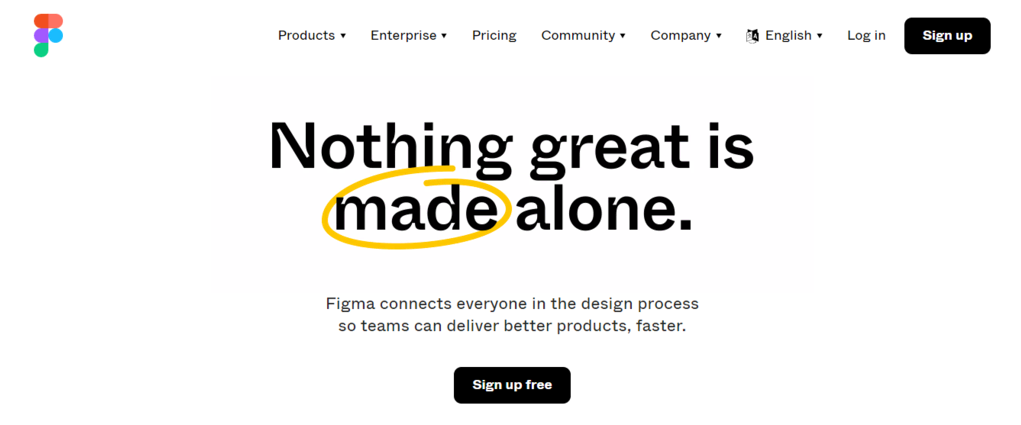Click the language translate icon
Viewport: 1021px width, 425px height.
[x=752, y=36]
